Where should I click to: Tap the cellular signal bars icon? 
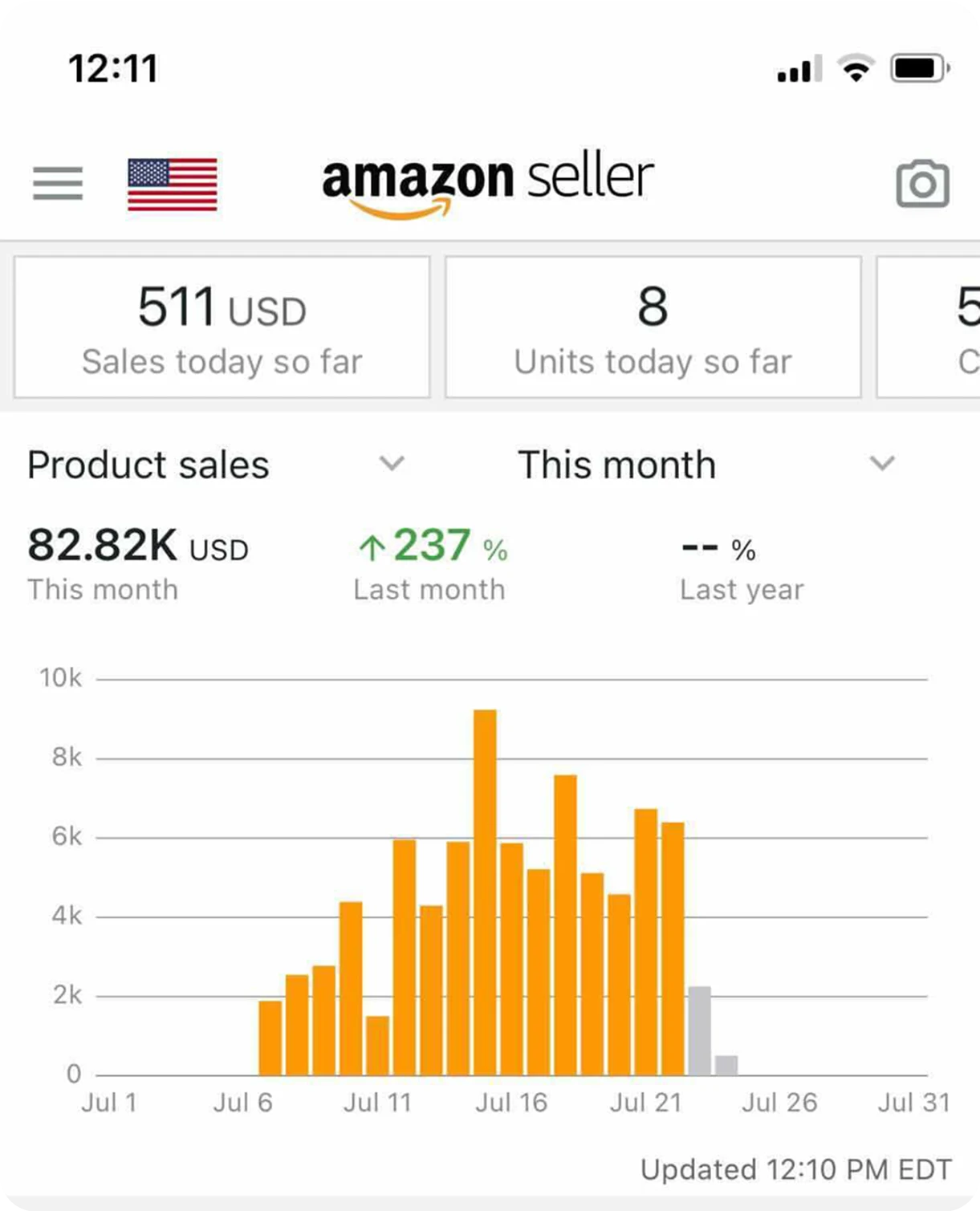coord(799,69)
